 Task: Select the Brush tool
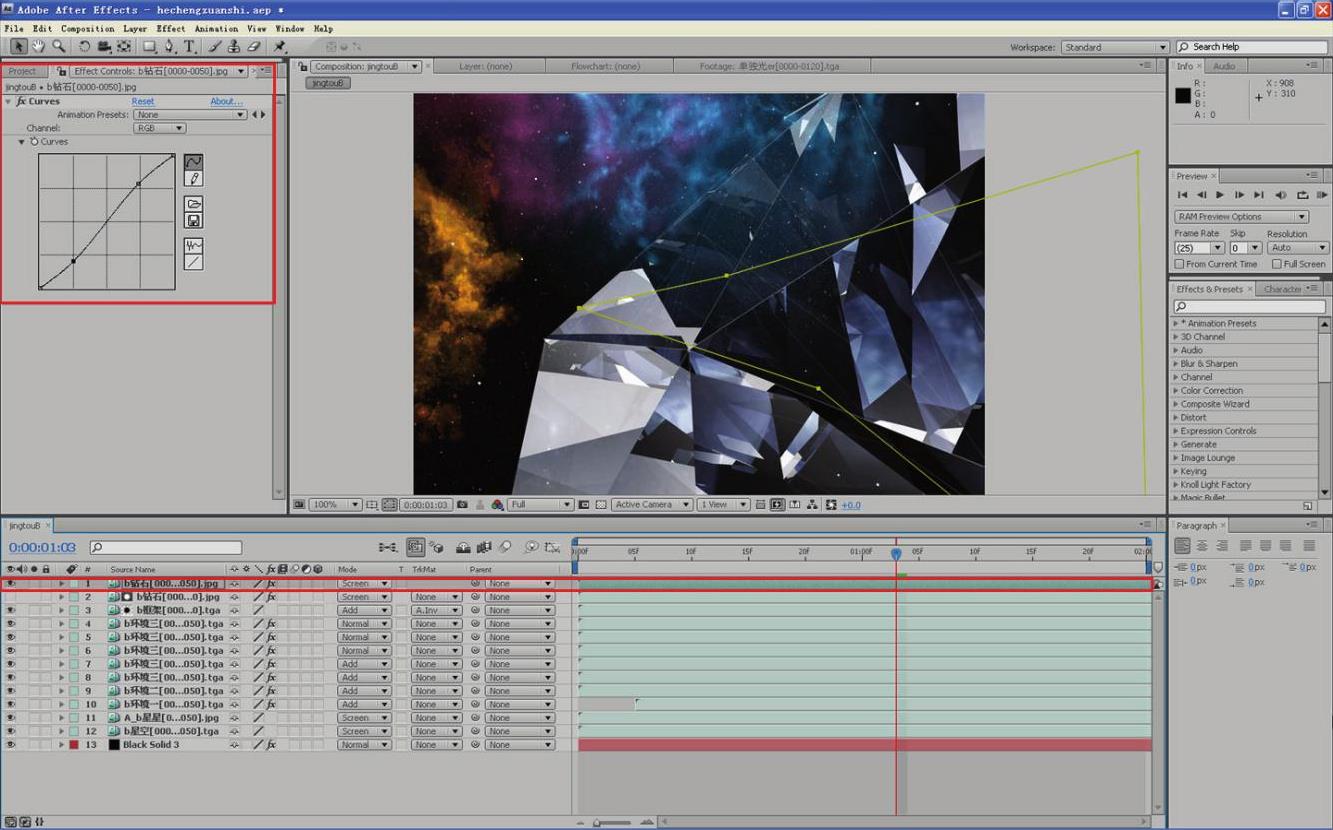pos(214,46)
